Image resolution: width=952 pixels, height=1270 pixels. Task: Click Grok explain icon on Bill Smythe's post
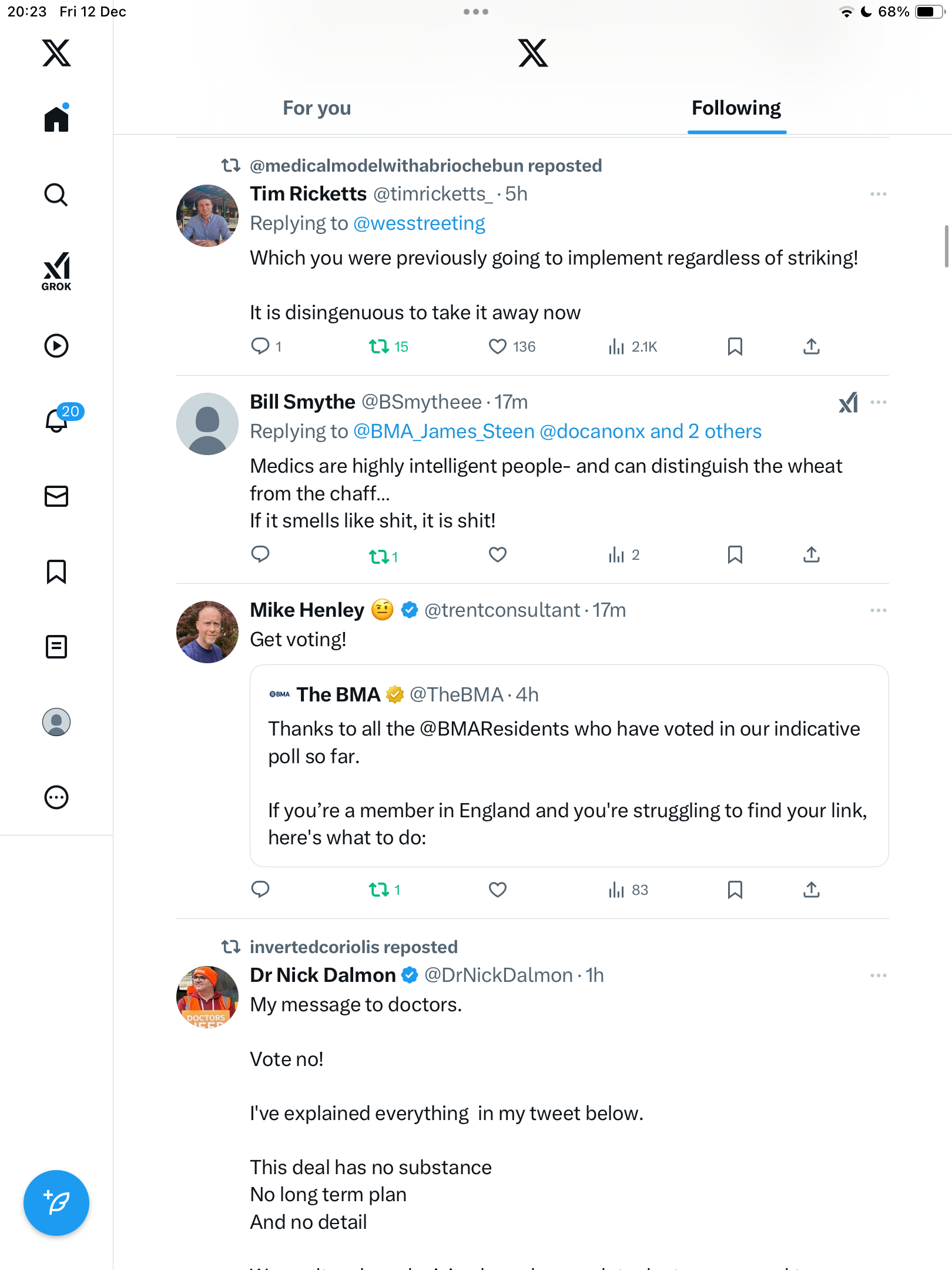point(848,403)
